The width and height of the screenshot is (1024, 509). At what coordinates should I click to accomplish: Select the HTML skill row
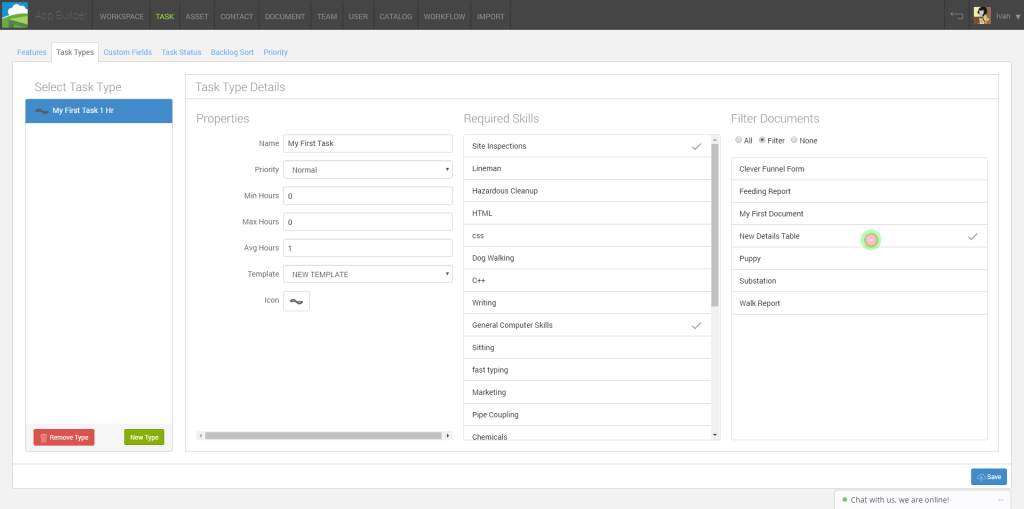tap(588, 213)
